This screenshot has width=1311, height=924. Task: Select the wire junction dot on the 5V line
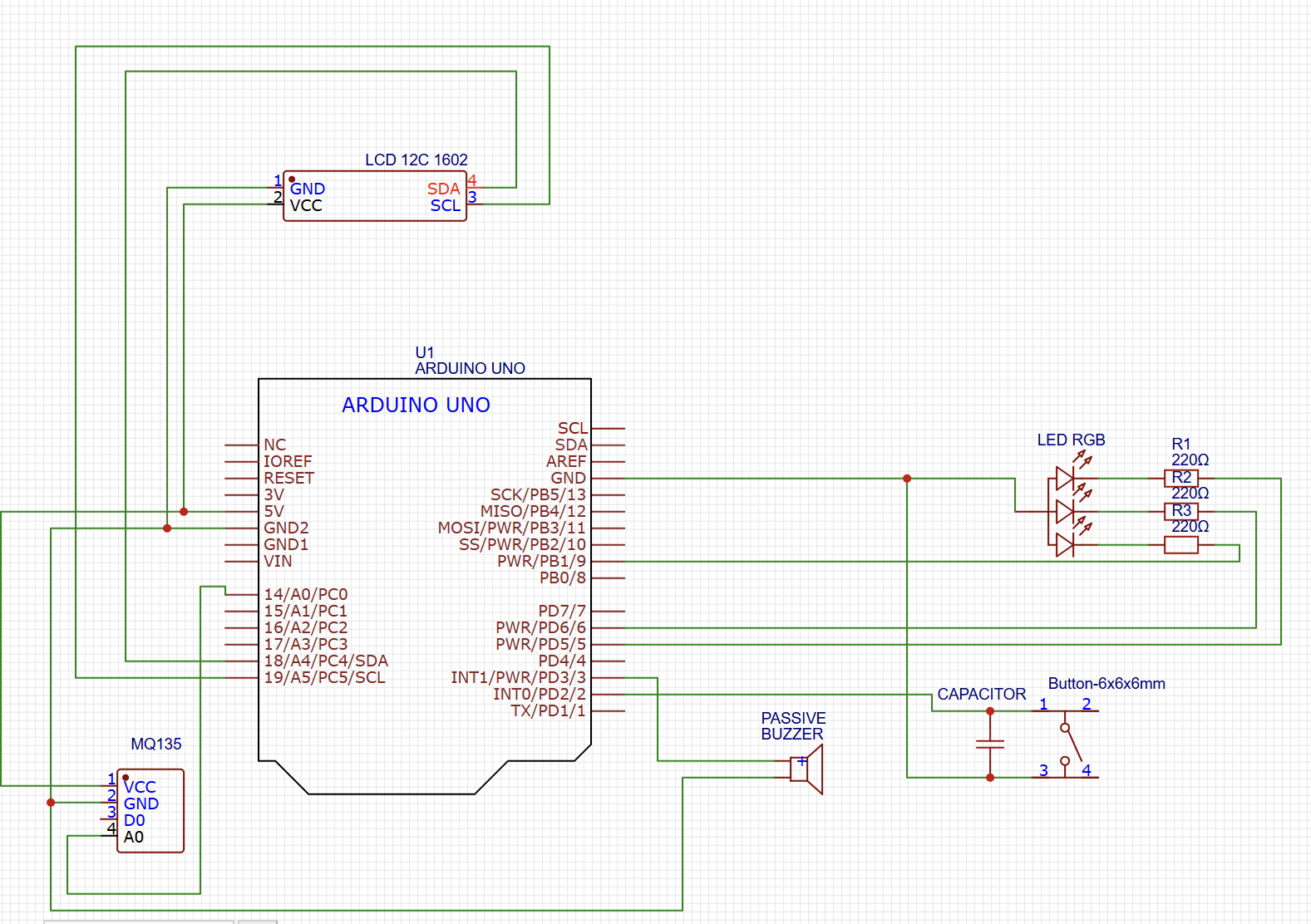point(184,512)
